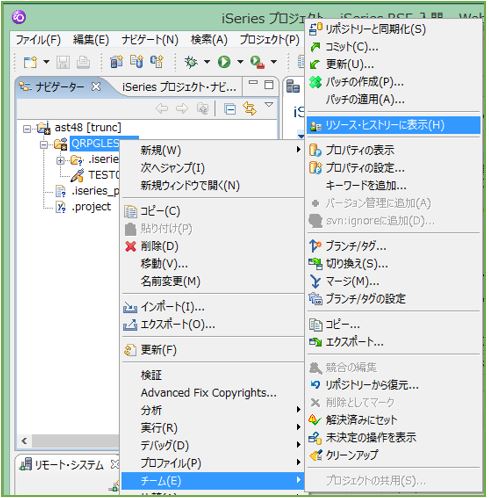The height and width of the screenshot is (498, 489).
Task: Select the .project file
Action: [x=91, y=207]
